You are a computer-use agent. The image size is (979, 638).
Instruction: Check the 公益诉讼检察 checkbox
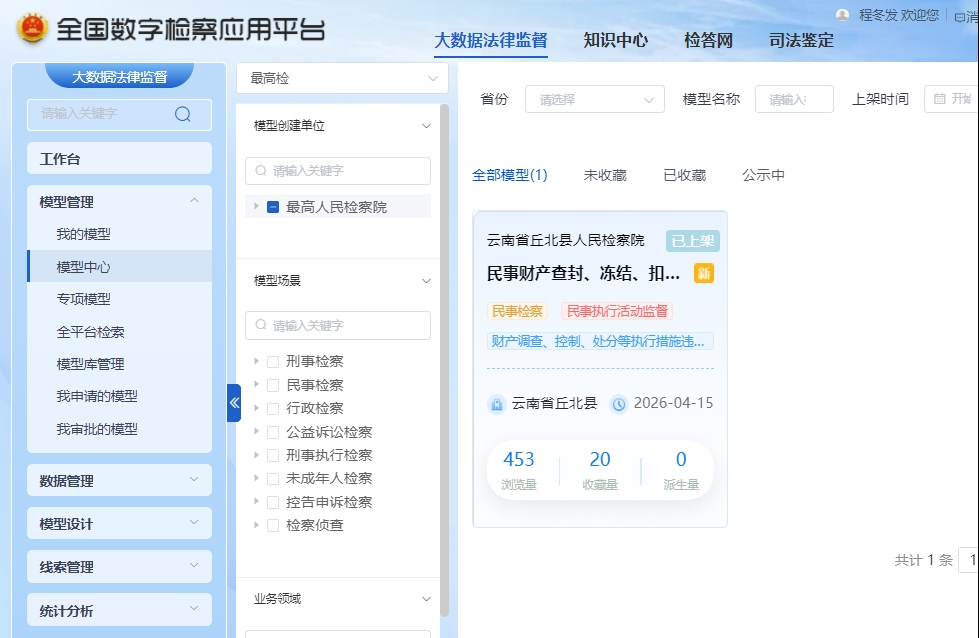[x=273, y=432]
